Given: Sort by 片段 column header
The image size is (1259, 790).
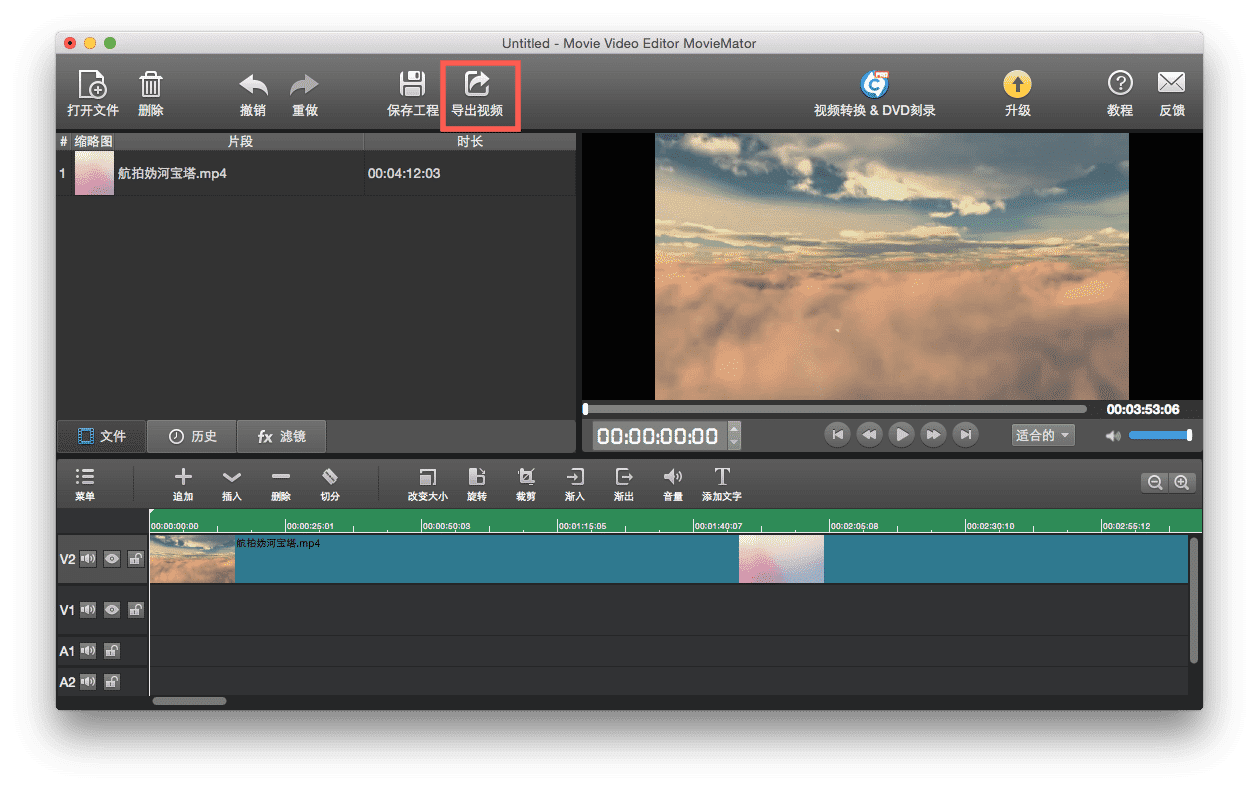Looking at the screenshot, I should tap(240, 142).
